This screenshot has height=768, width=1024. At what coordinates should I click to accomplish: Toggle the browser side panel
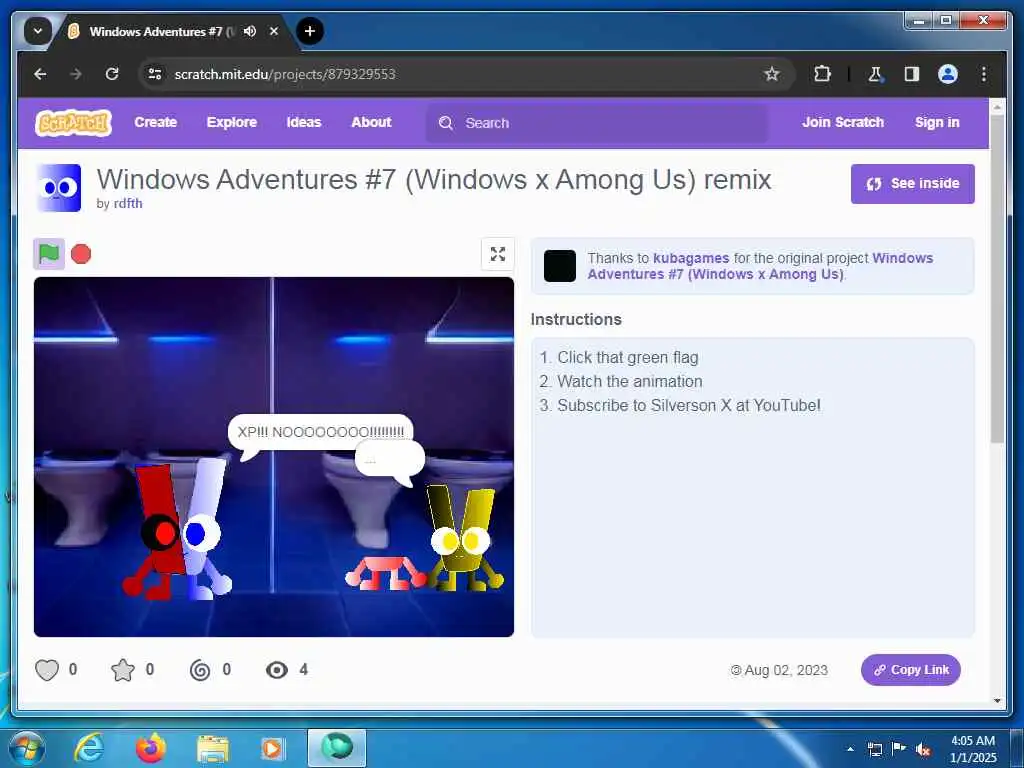pyautogui.click(x=912, y=74)
